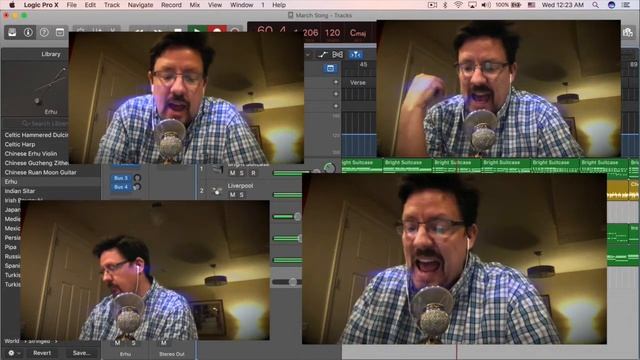Record-enable track 1 with the R button
The image size is (640, 360).
click(x=253, y=173)
